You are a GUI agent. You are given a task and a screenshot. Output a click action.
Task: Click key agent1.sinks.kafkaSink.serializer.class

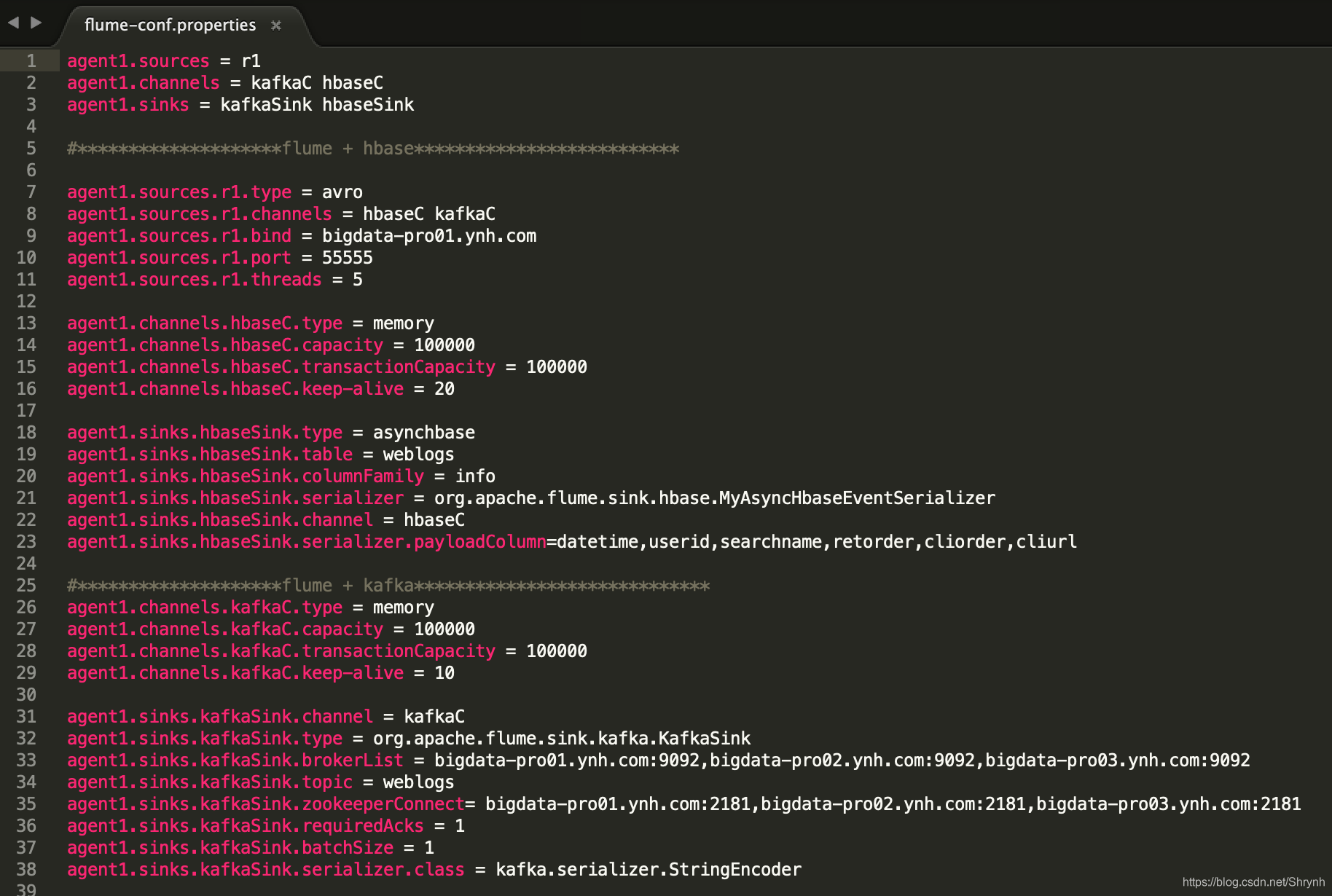coord(266,869)
